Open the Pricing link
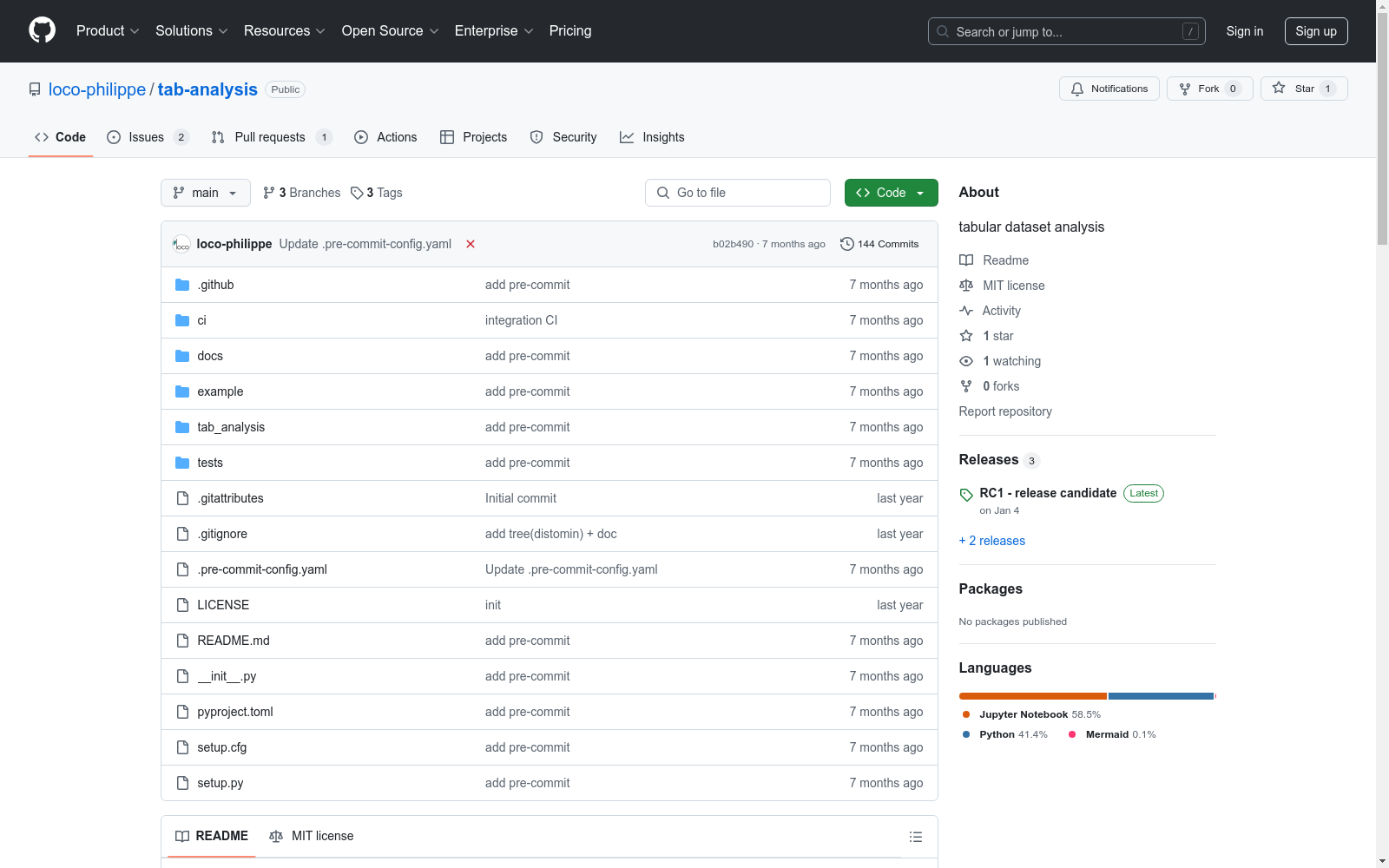Screen dimensions: 1389x868 click(570, 31)
